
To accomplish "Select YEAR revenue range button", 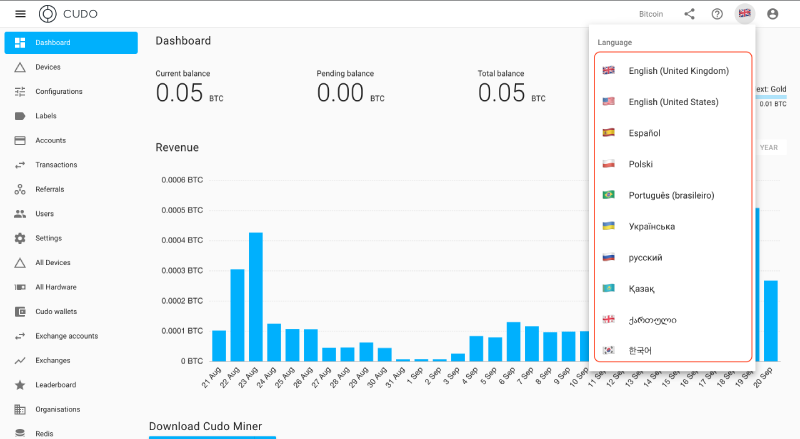I will 769,148.
